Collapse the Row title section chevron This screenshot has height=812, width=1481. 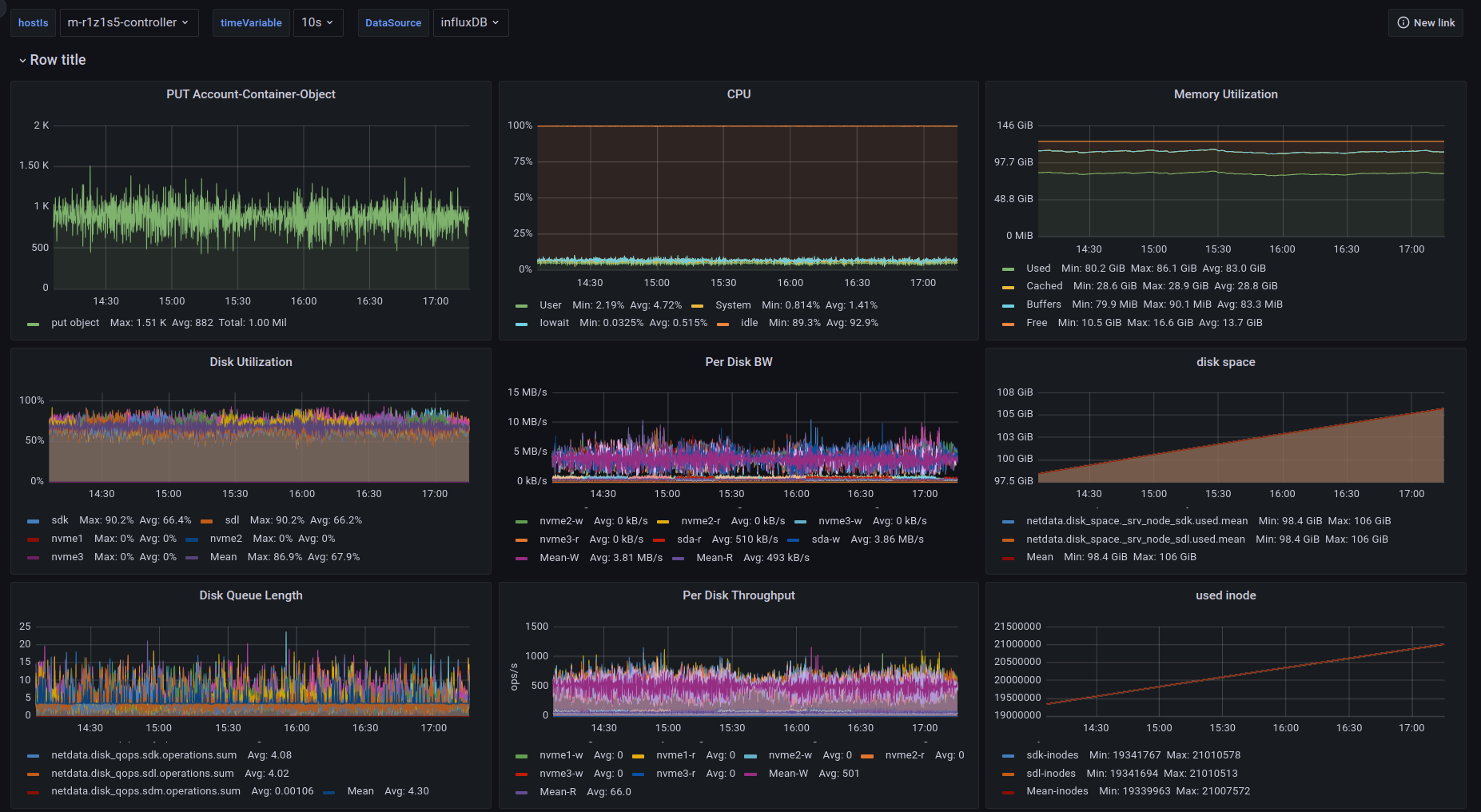22,61
